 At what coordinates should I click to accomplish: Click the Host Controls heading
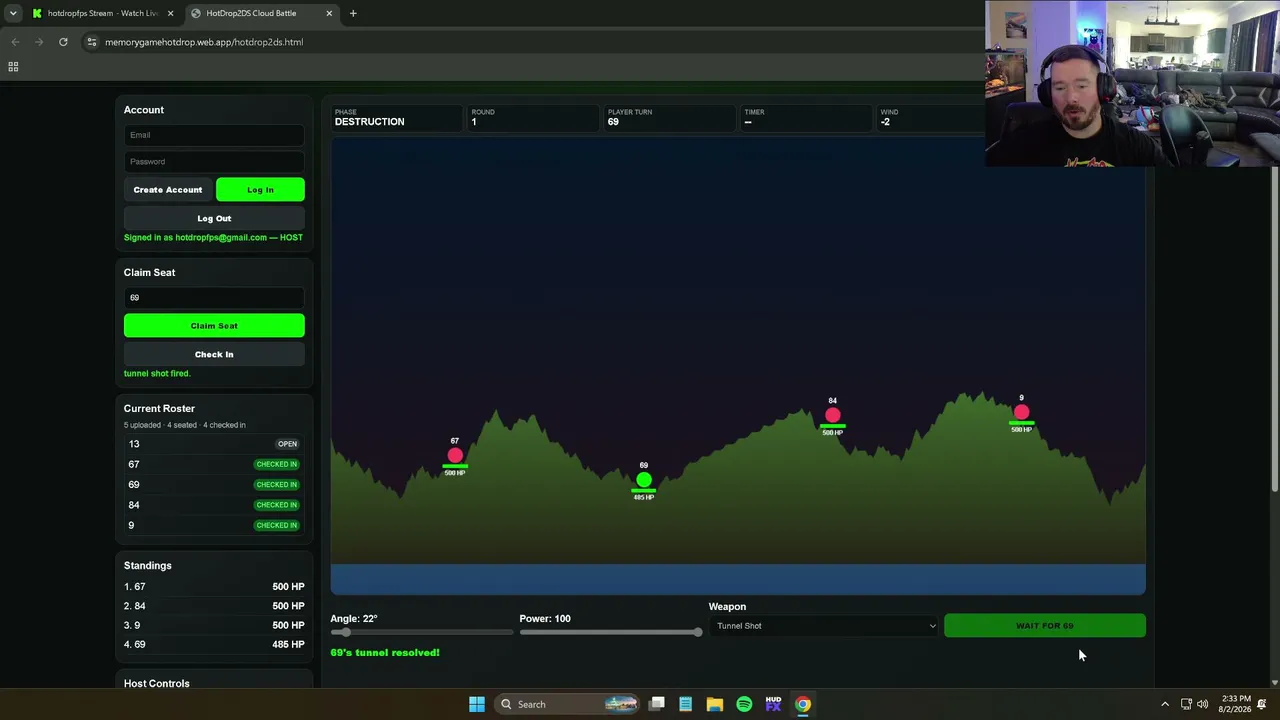click(157, 683)
